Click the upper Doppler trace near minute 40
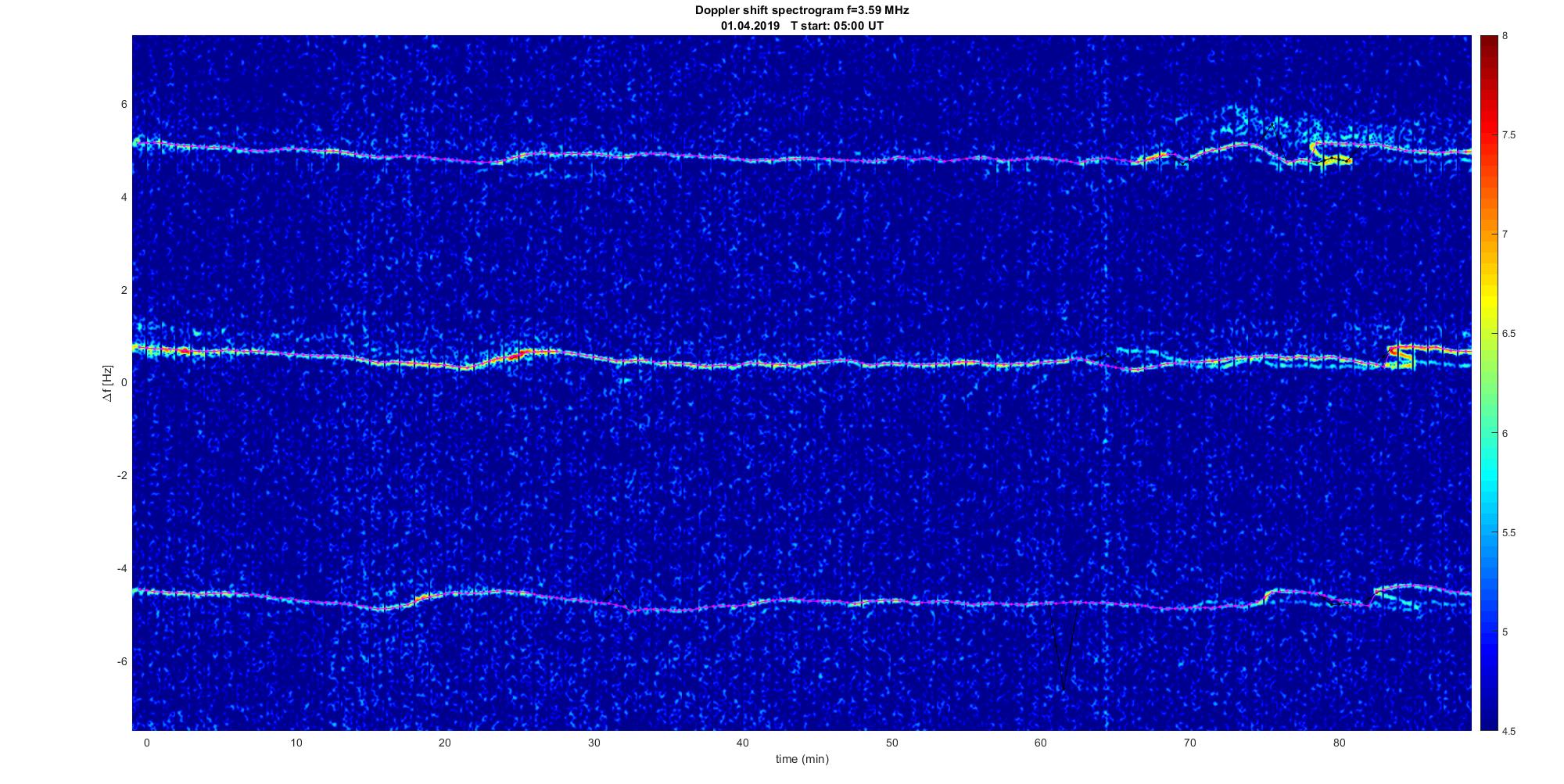The height and width of the screenshot is (784, 1564). (x=743, y=159)
